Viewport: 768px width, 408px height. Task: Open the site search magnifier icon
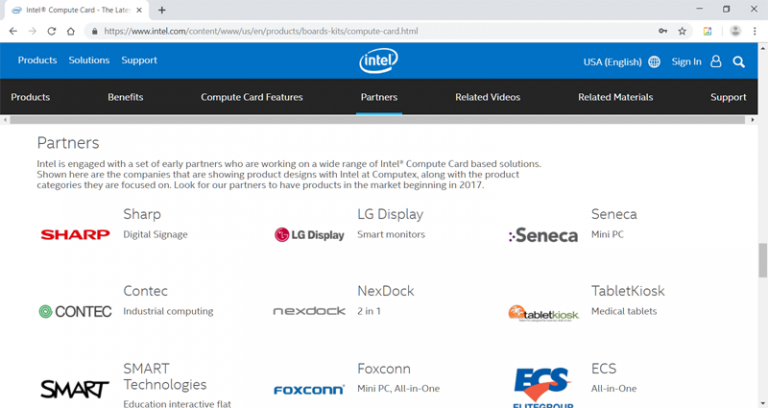coord(739,61)
